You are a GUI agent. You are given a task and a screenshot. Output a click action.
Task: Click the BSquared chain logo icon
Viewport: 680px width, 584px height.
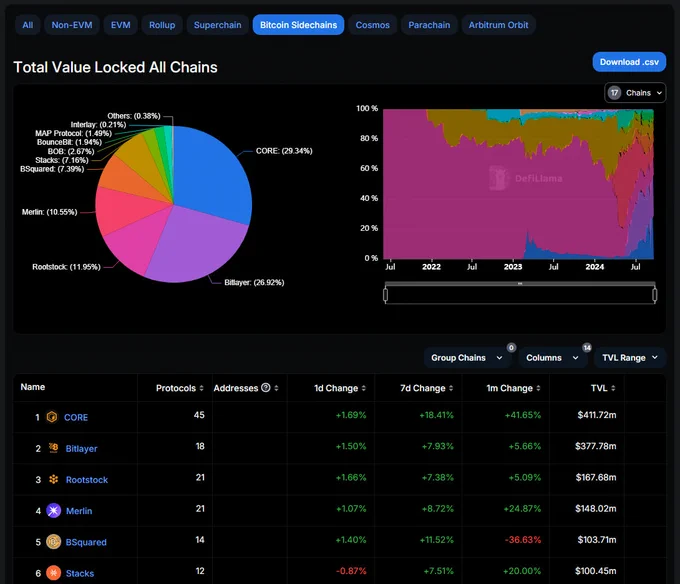pyautogui.click(x=54, y=542)
